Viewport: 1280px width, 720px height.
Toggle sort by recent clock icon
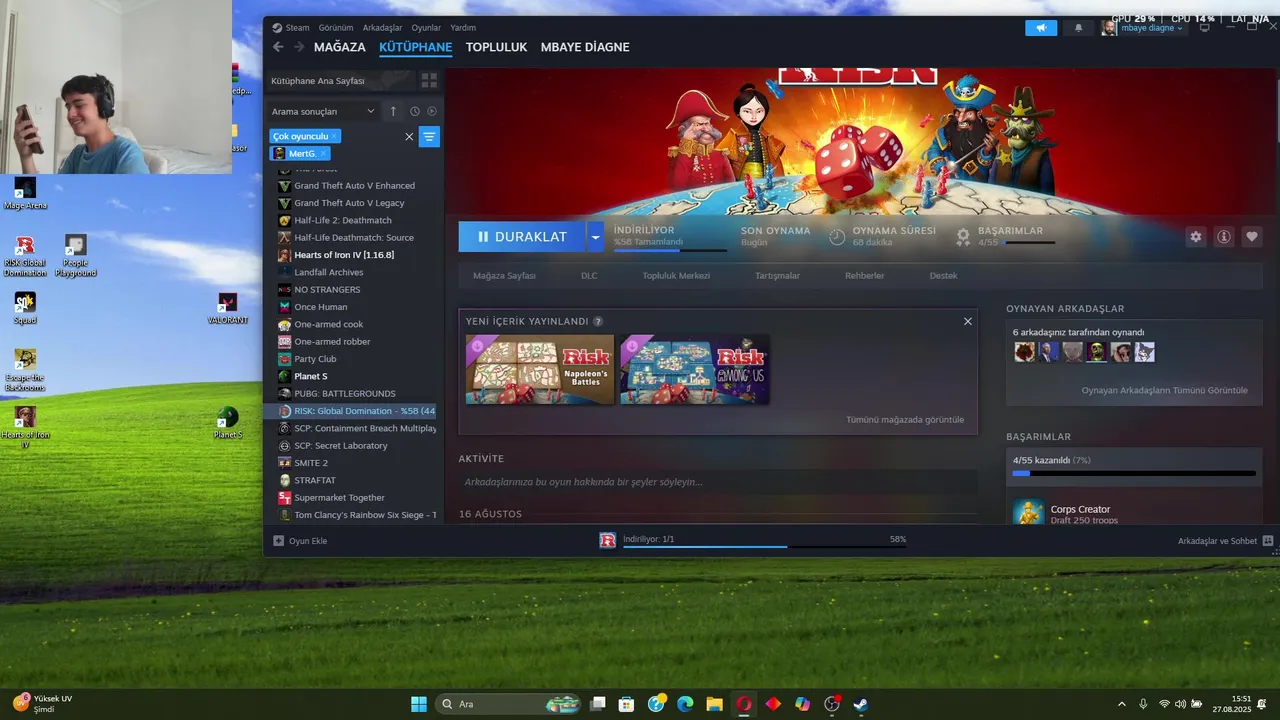414,111
